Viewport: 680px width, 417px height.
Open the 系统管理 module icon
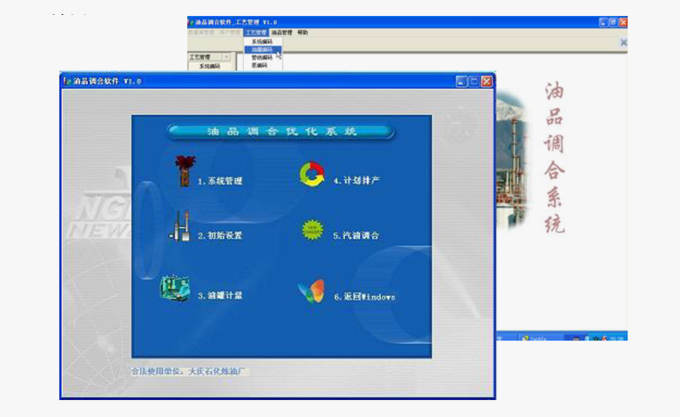pos(185,171)
